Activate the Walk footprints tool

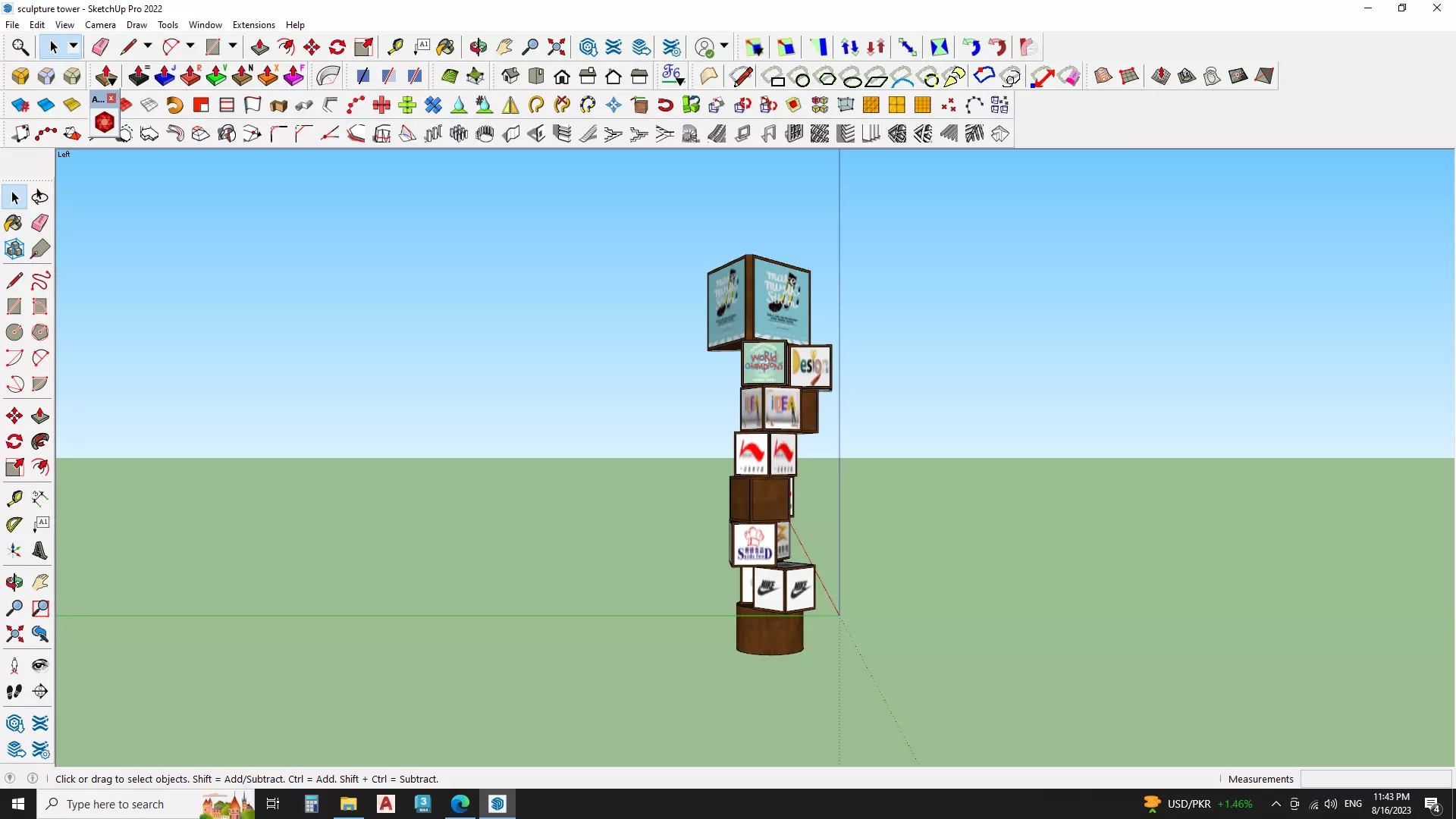tap(14, 692)
